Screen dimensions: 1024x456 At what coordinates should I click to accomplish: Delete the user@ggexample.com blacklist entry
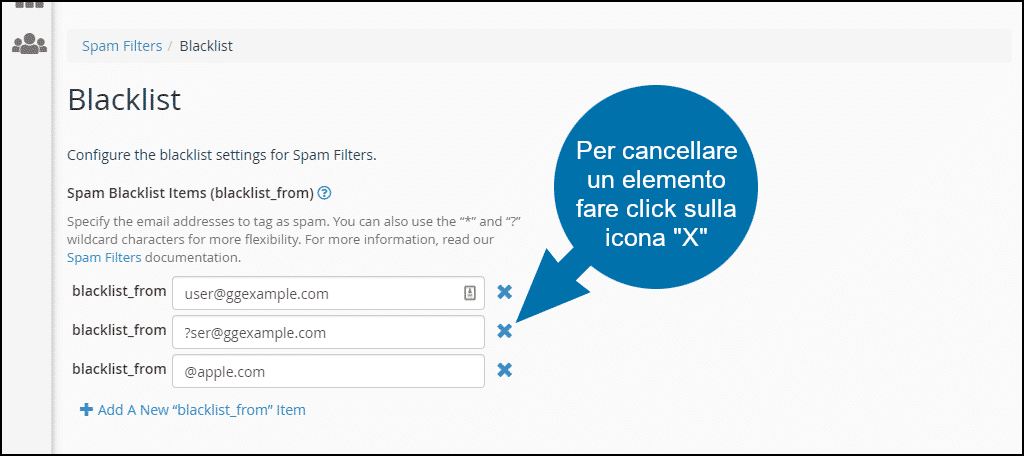point(504,292)
